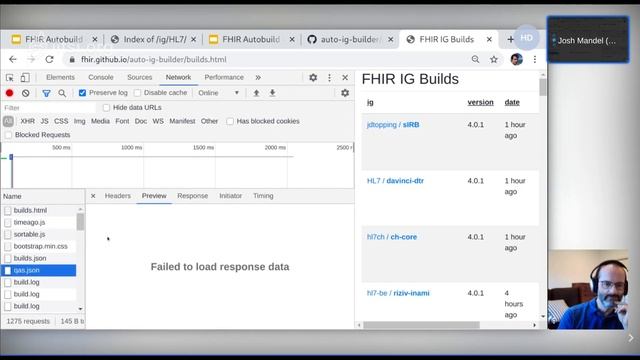The height and width of the screenshot is (360, 640).
Task: Switch to the Console panel
Action: coord(101,78)
